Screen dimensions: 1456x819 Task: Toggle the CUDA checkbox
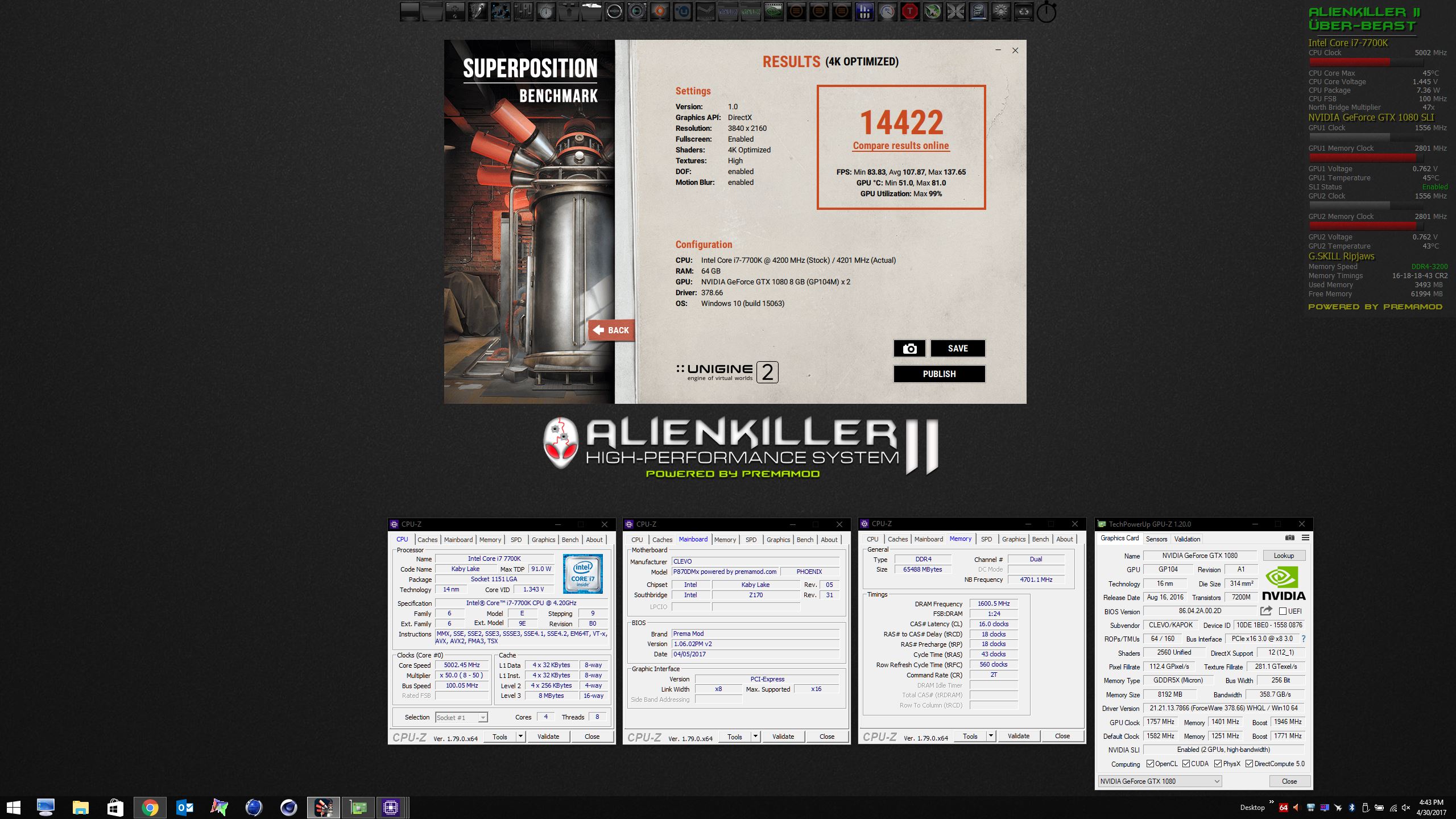(x=1186, y=764)
